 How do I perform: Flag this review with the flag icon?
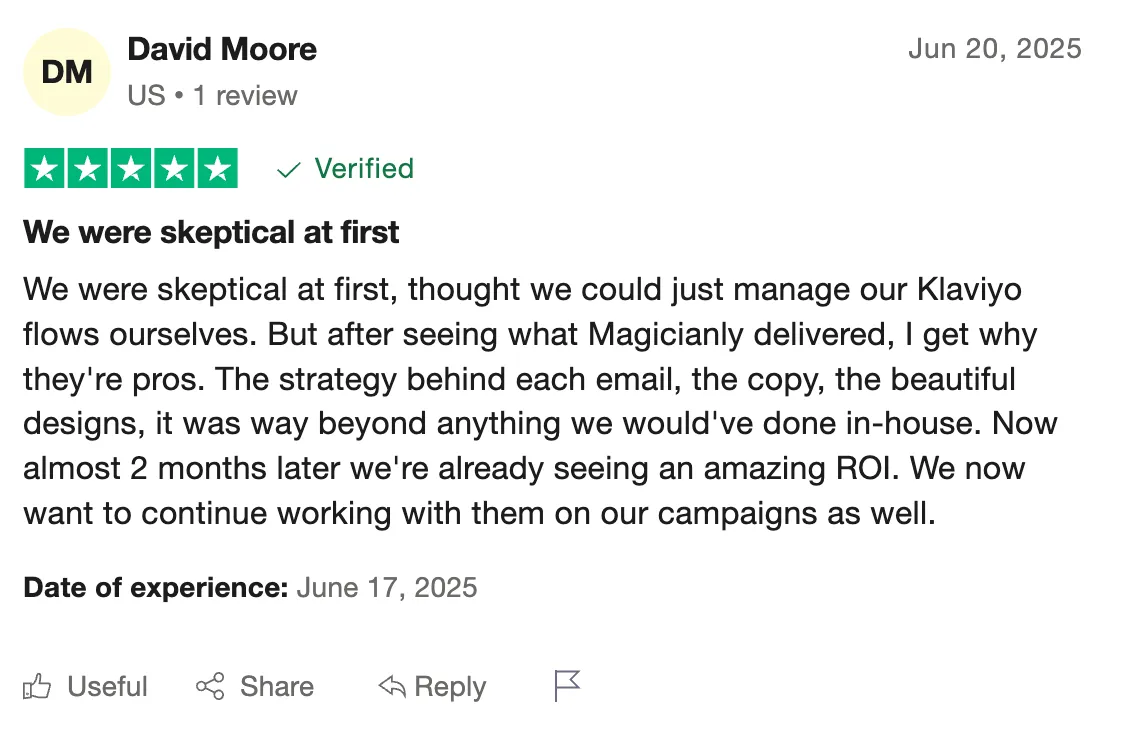pos(567,685)
